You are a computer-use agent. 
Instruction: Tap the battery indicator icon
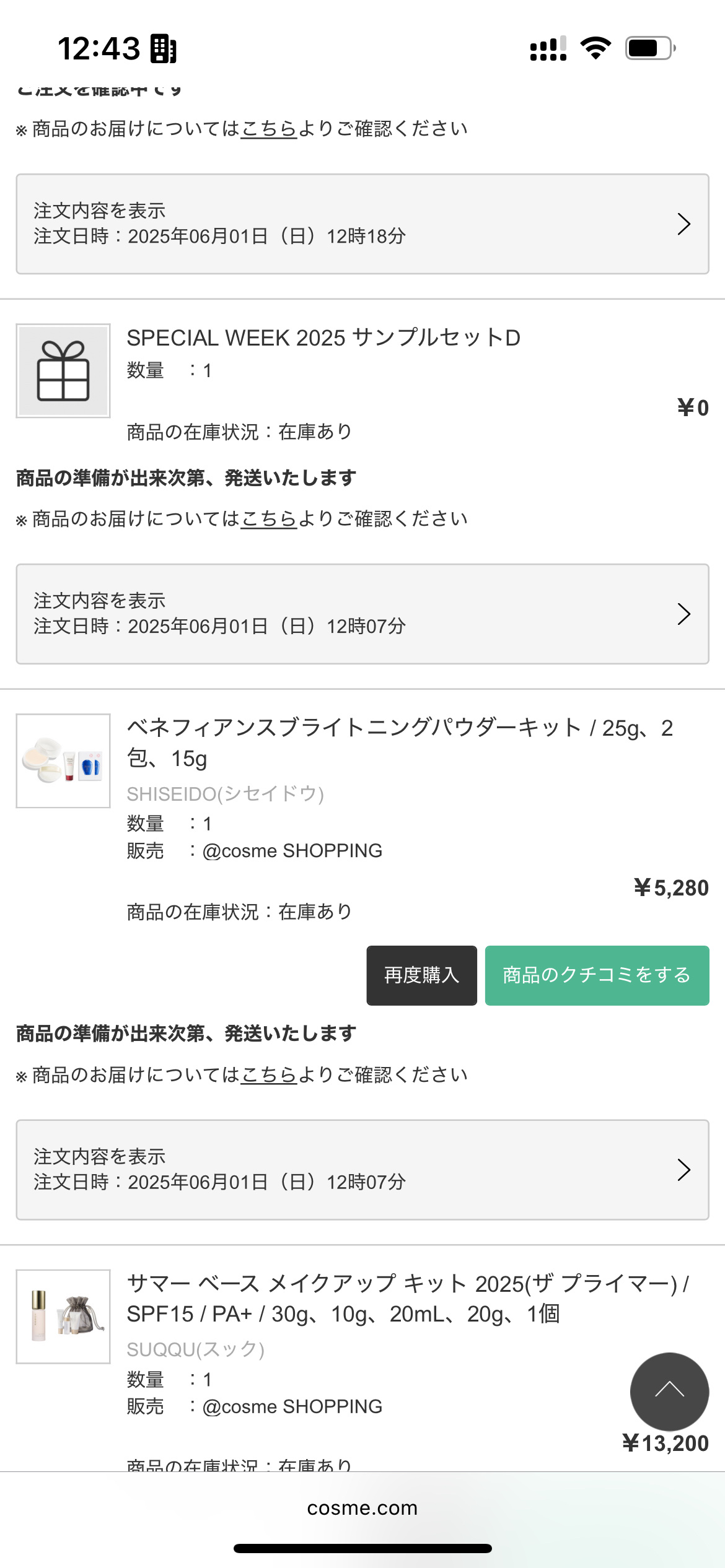click(649, 48)
